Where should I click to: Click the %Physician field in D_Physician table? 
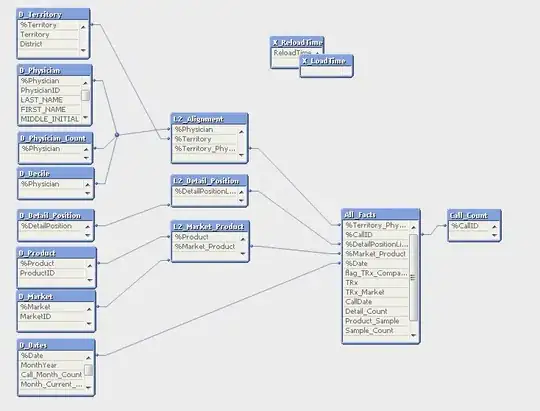pyautogui.click(x=50, y=81)
